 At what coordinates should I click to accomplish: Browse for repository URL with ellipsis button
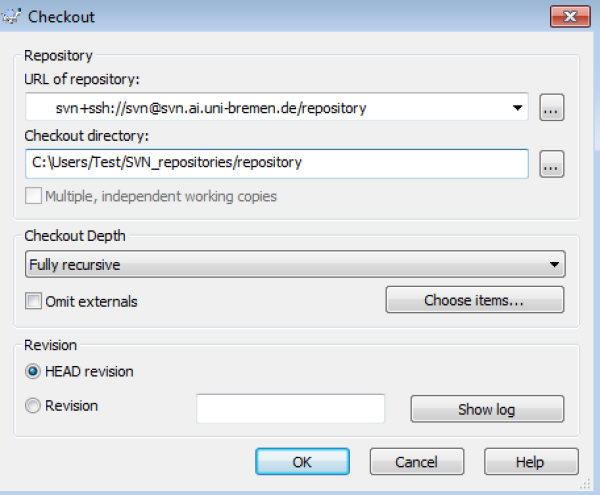552,108
